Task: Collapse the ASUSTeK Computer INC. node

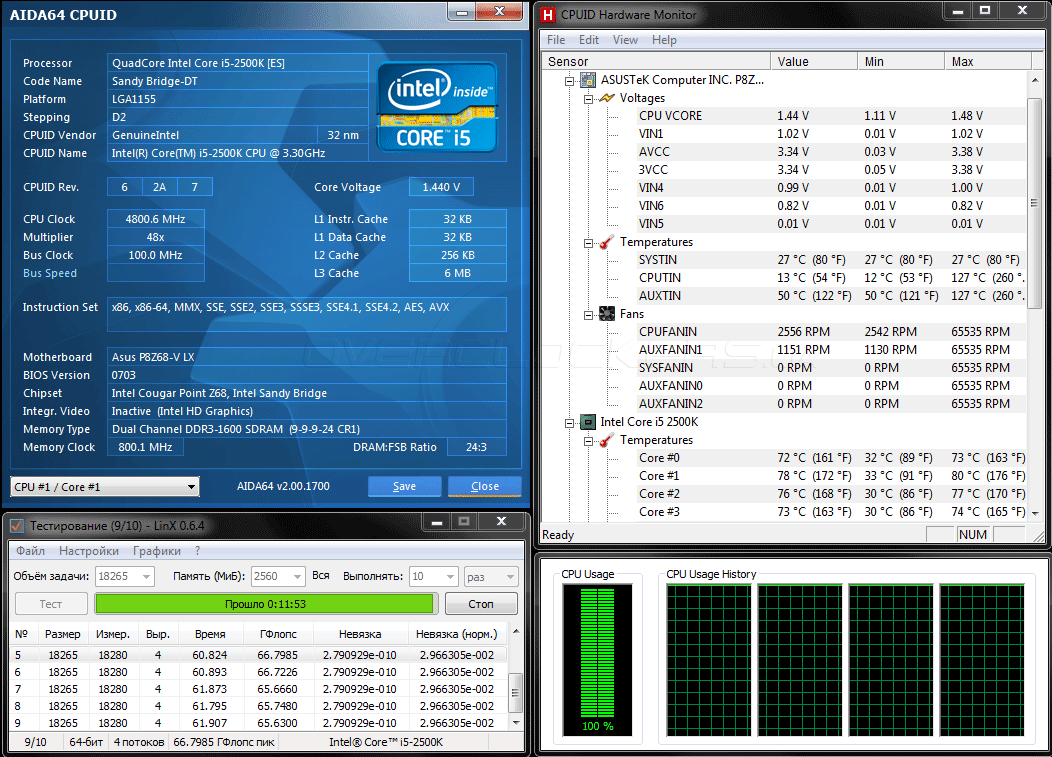Action: pos(570,81)
